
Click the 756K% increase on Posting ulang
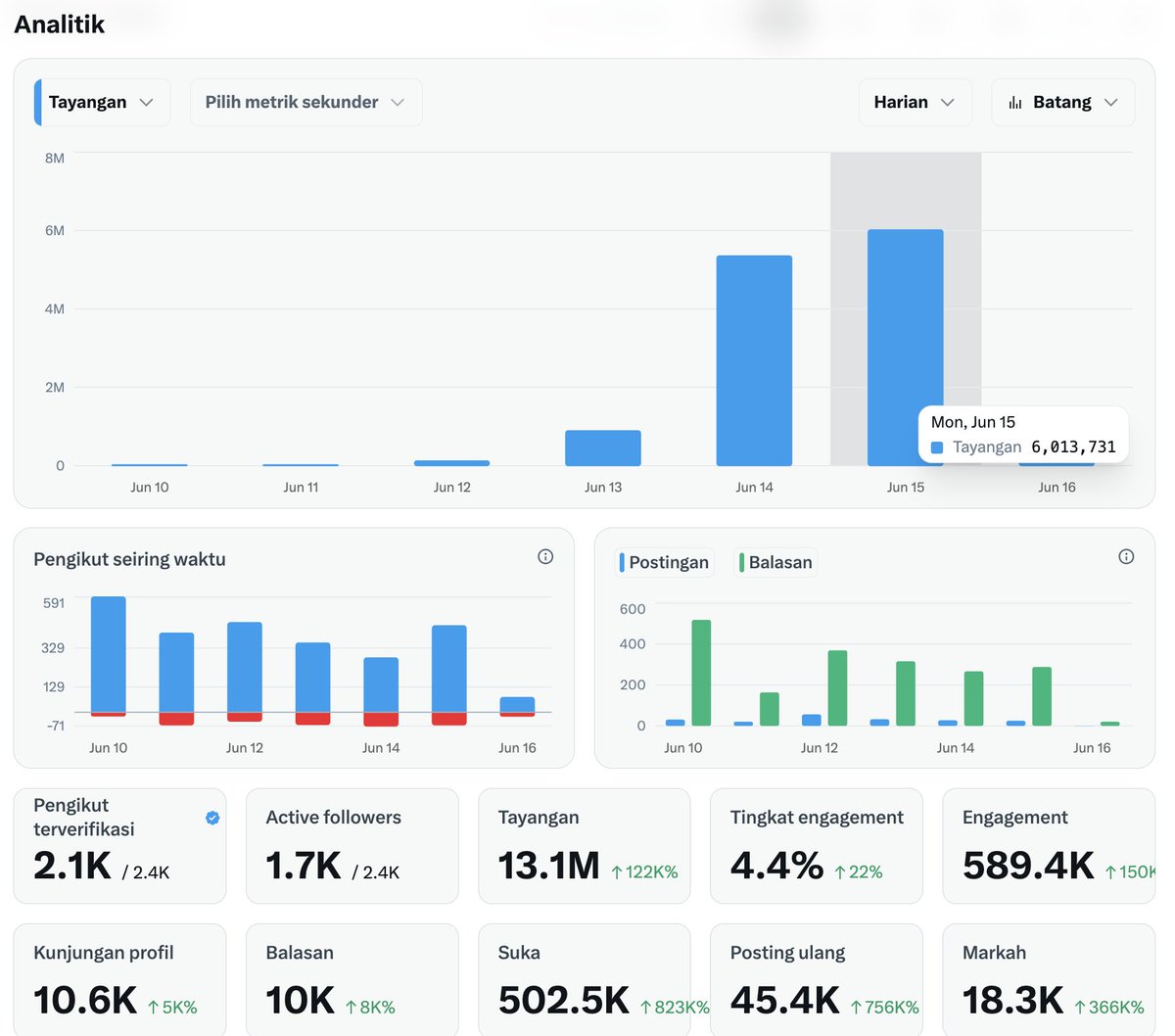coord(884,1007)
